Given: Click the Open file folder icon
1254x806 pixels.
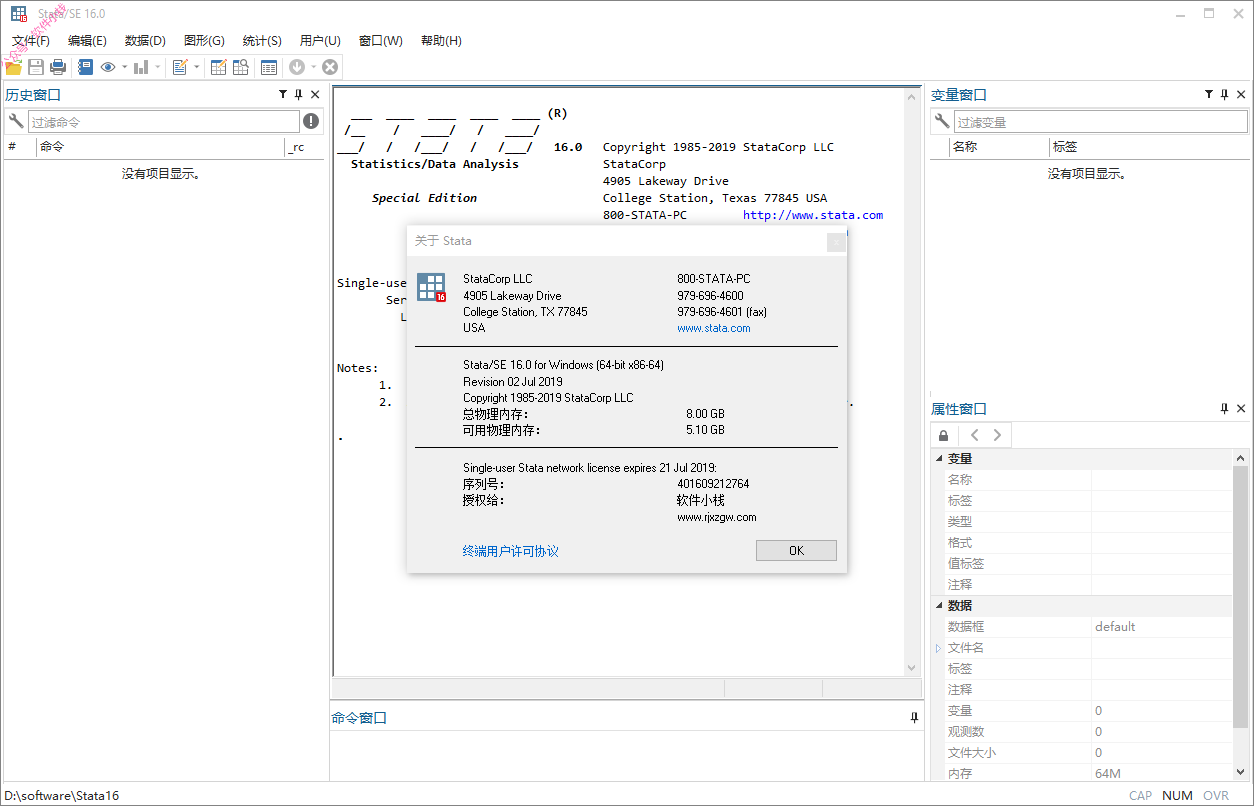Looking at the screenshot, I should point(14,67).
